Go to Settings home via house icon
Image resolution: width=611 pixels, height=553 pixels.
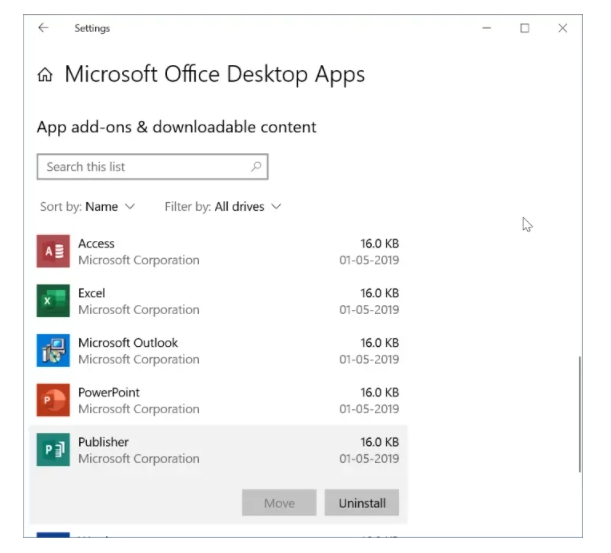tap(45, 74)
